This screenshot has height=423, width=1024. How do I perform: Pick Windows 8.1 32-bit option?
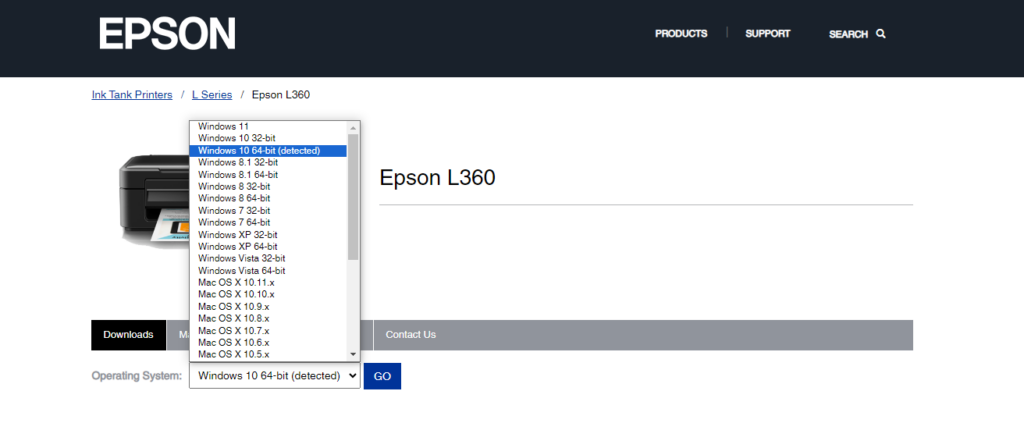(268, 163)
